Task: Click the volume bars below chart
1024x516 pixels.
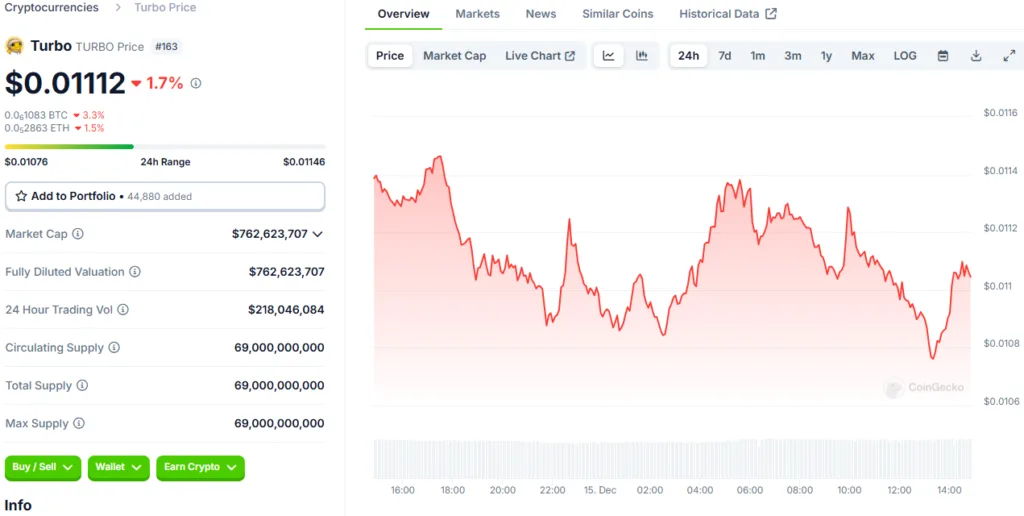Action: coord(672,459)
